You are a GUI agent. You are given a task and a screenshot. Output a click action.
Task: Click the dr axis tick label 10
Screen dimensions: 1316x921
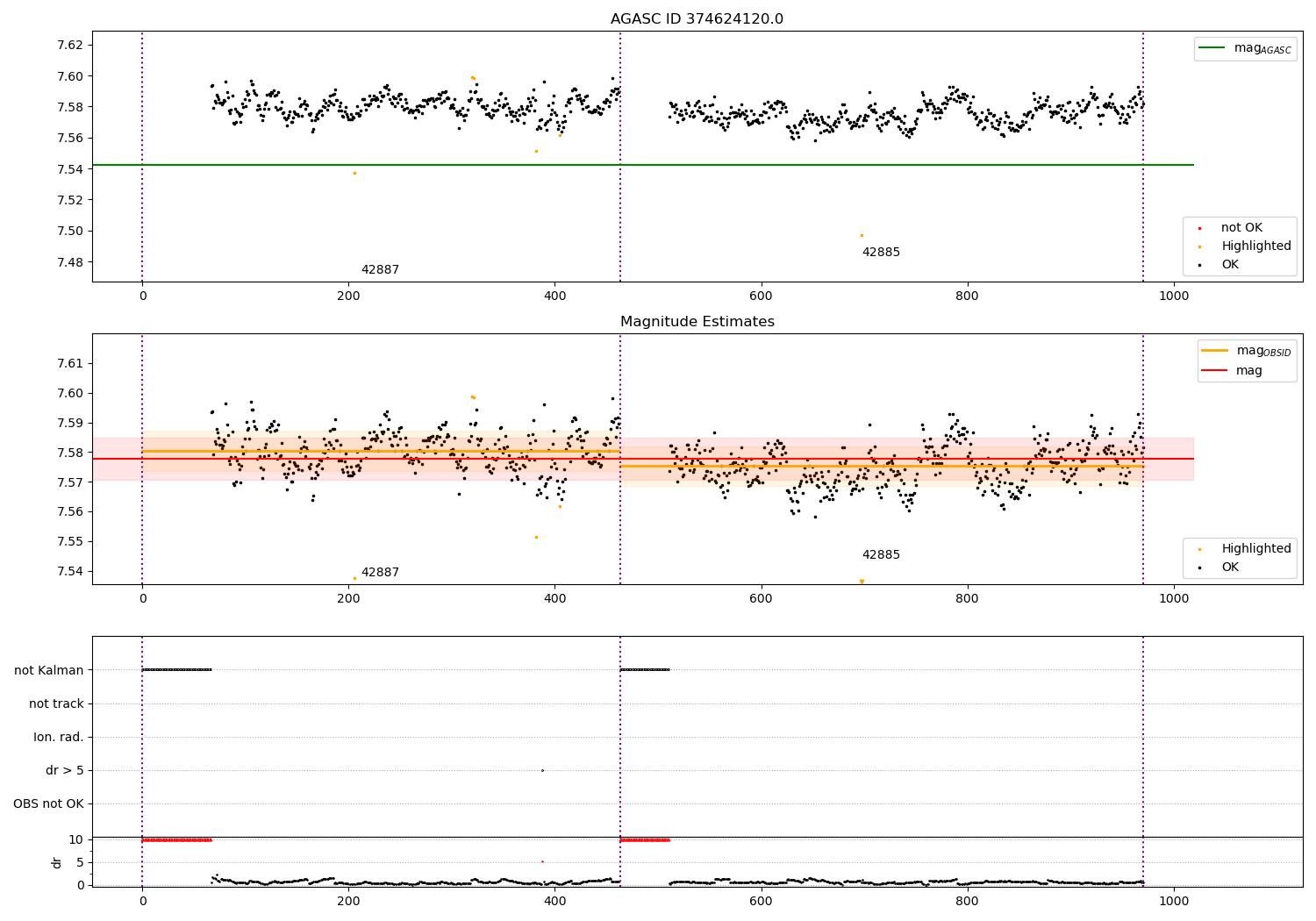(x=75, y=840)
